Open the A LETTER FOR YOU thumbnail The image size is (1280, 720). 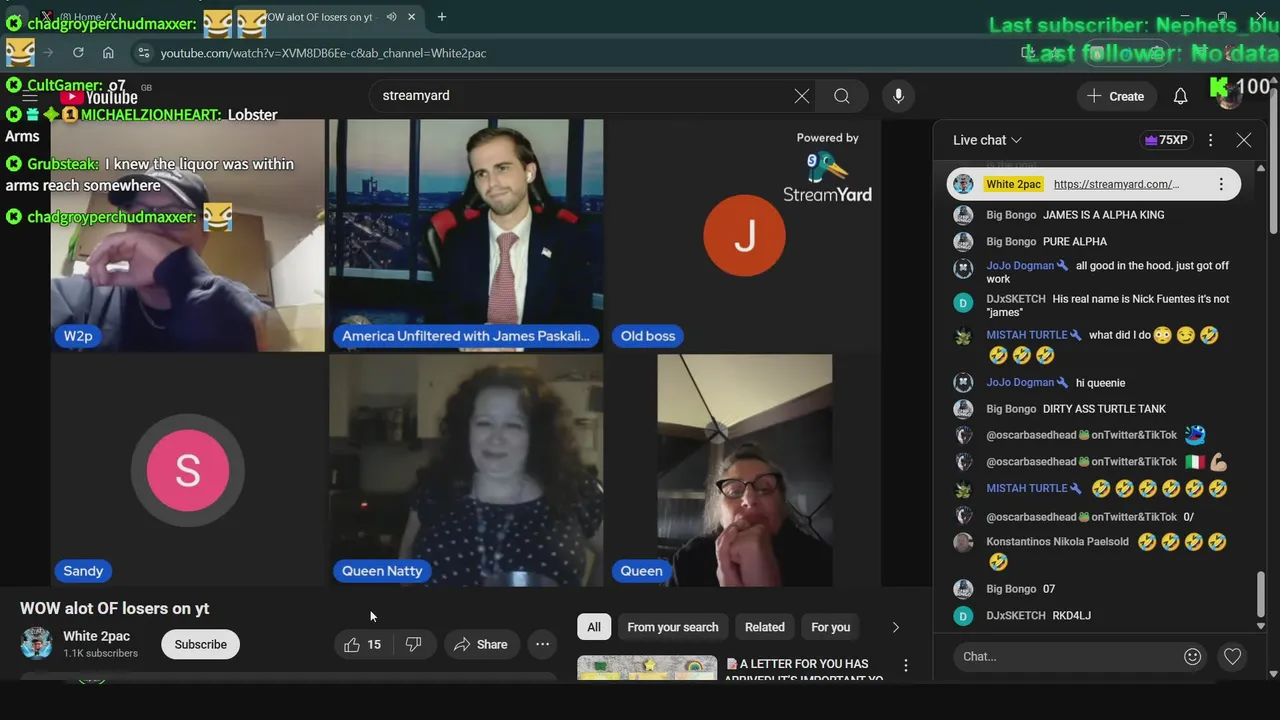[x=647, y=668]
